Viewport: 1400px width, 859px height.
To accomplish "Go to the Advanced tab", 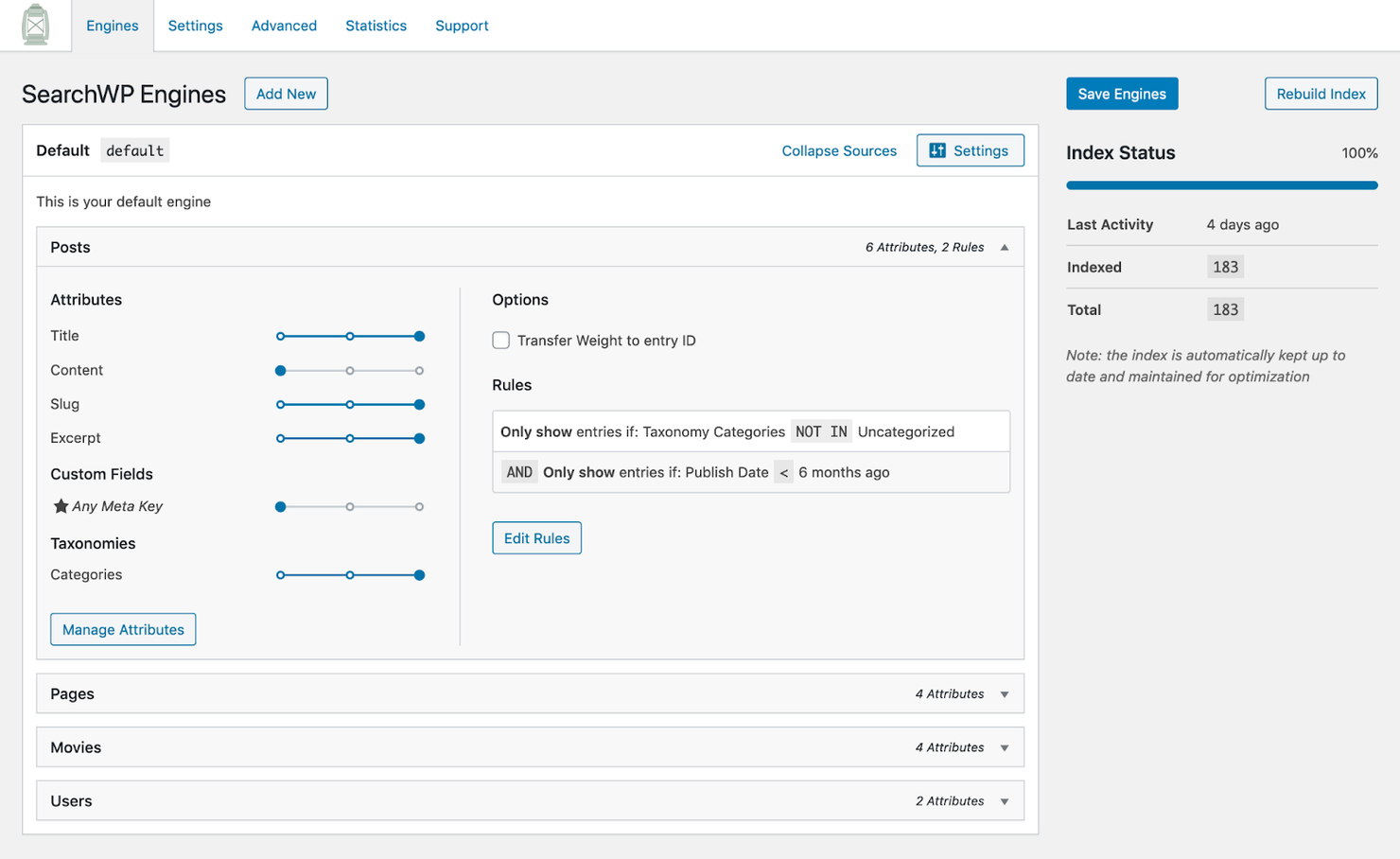I will (x=284, y=26).
